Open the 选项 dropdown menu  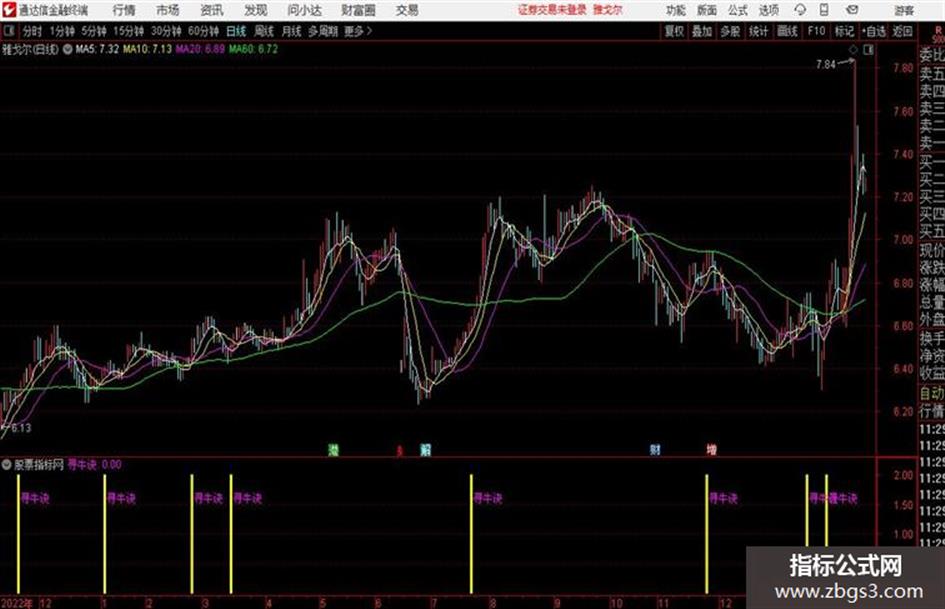click(768, 10)
